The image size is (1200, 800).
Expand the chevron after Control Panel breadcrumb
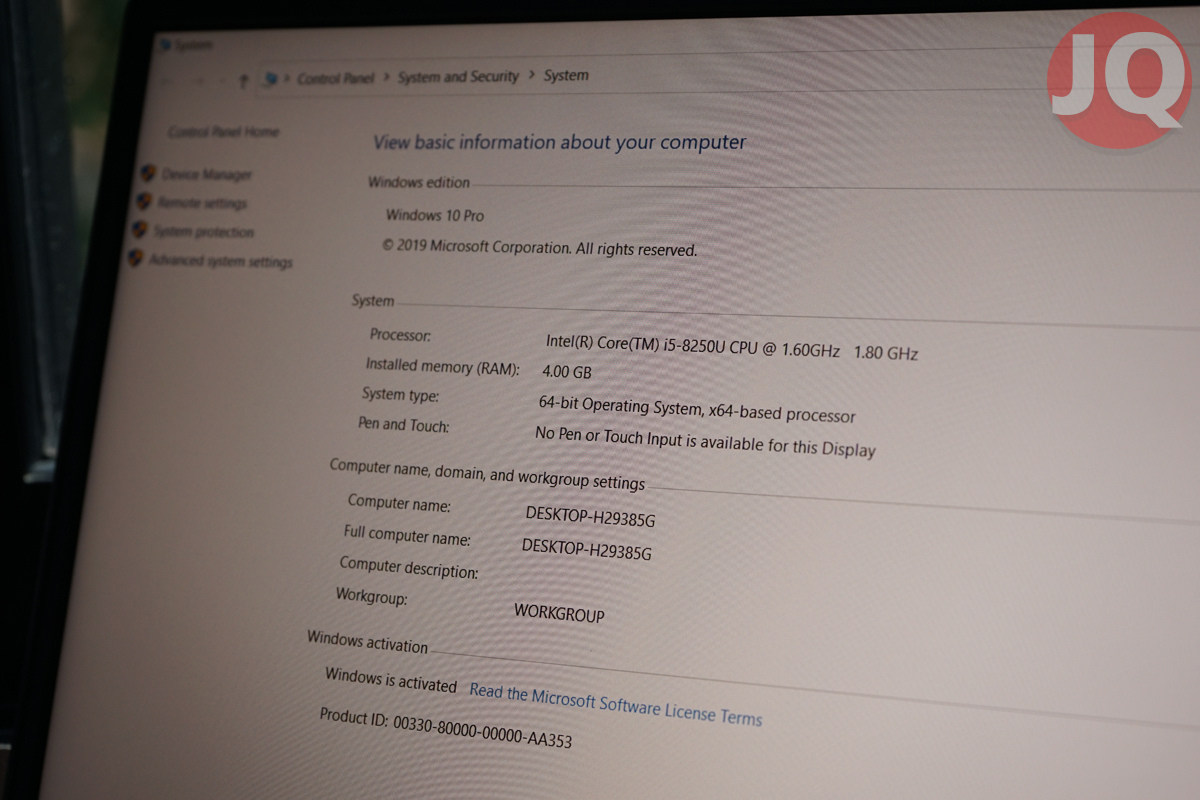click(x=388, y=77)
